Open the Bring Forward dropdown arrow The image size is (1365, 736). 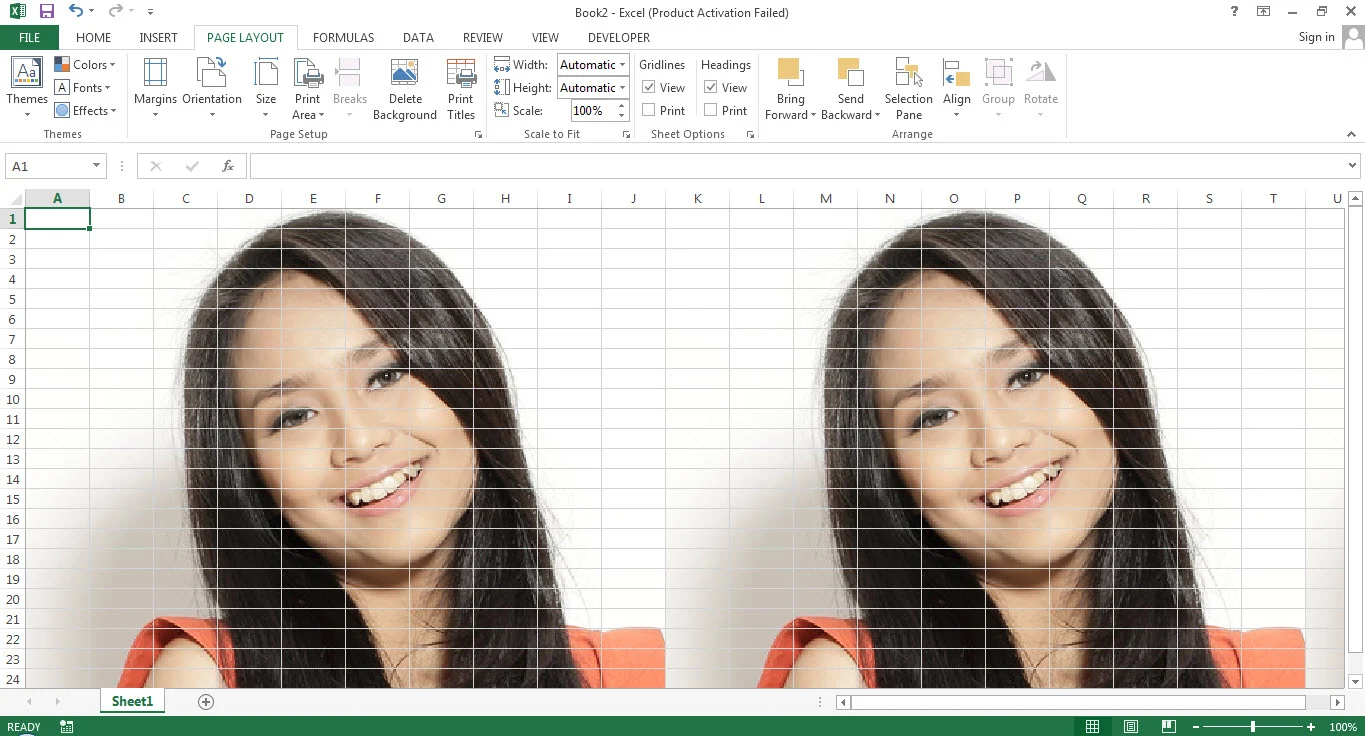point(813,115)
